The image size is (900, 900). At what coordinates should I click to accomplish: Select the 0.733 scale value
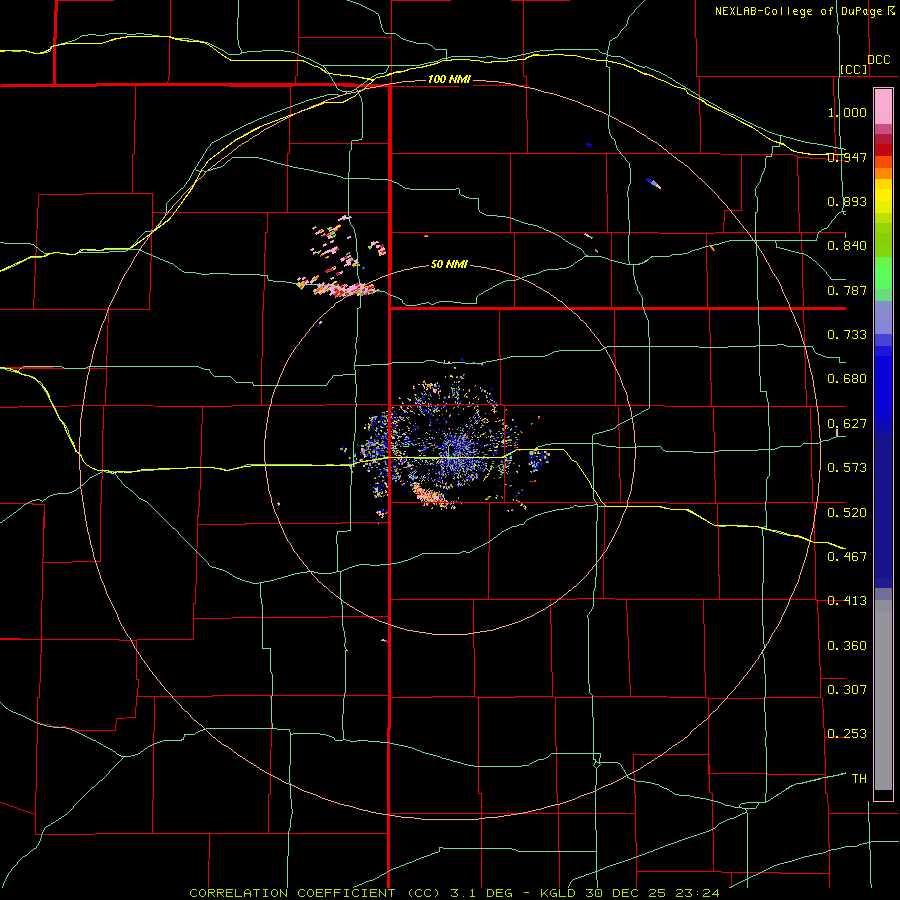pyautogui.click(x=847, y=335)
